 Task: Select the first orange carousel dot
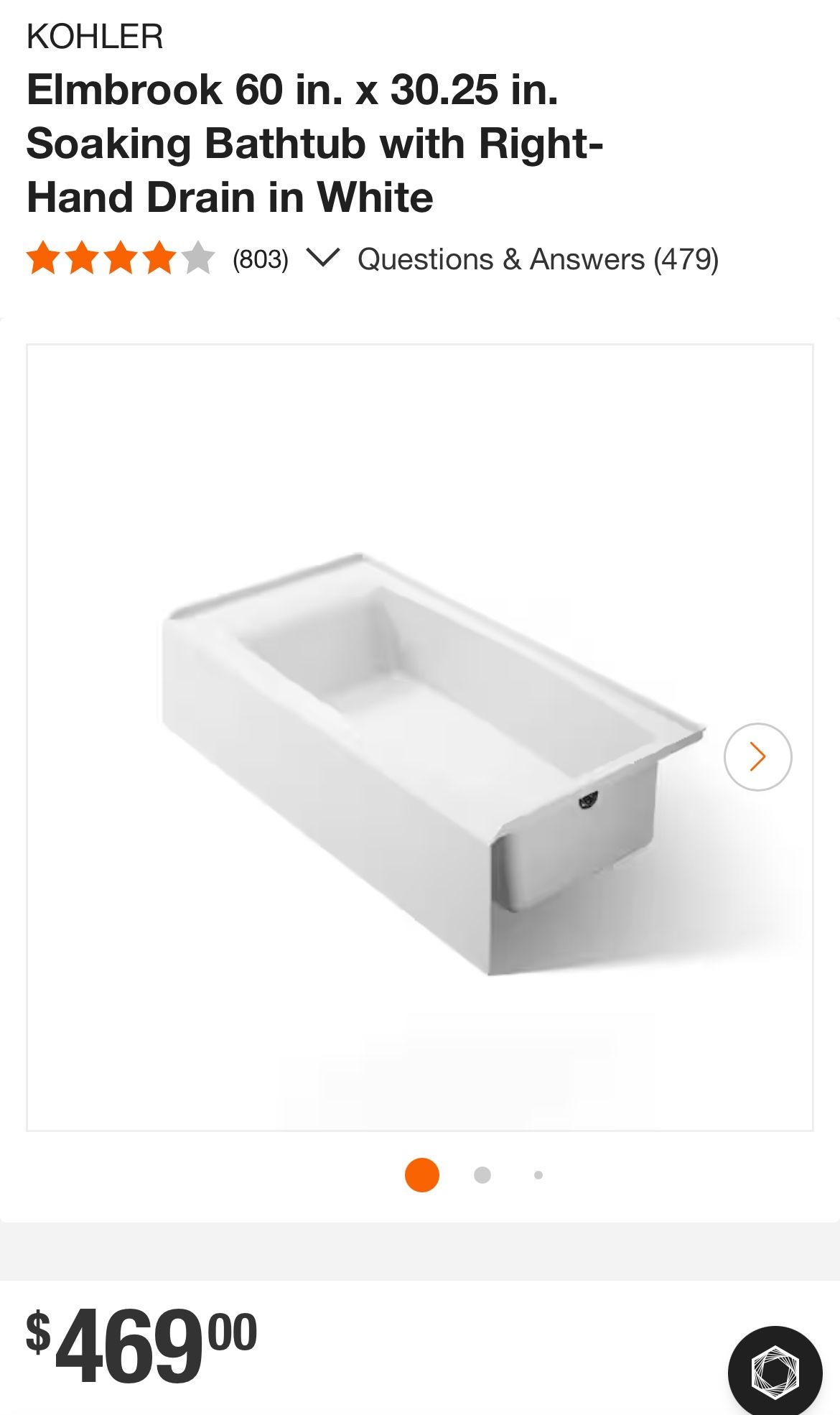pyautogui.click(x=422, y=1175)
